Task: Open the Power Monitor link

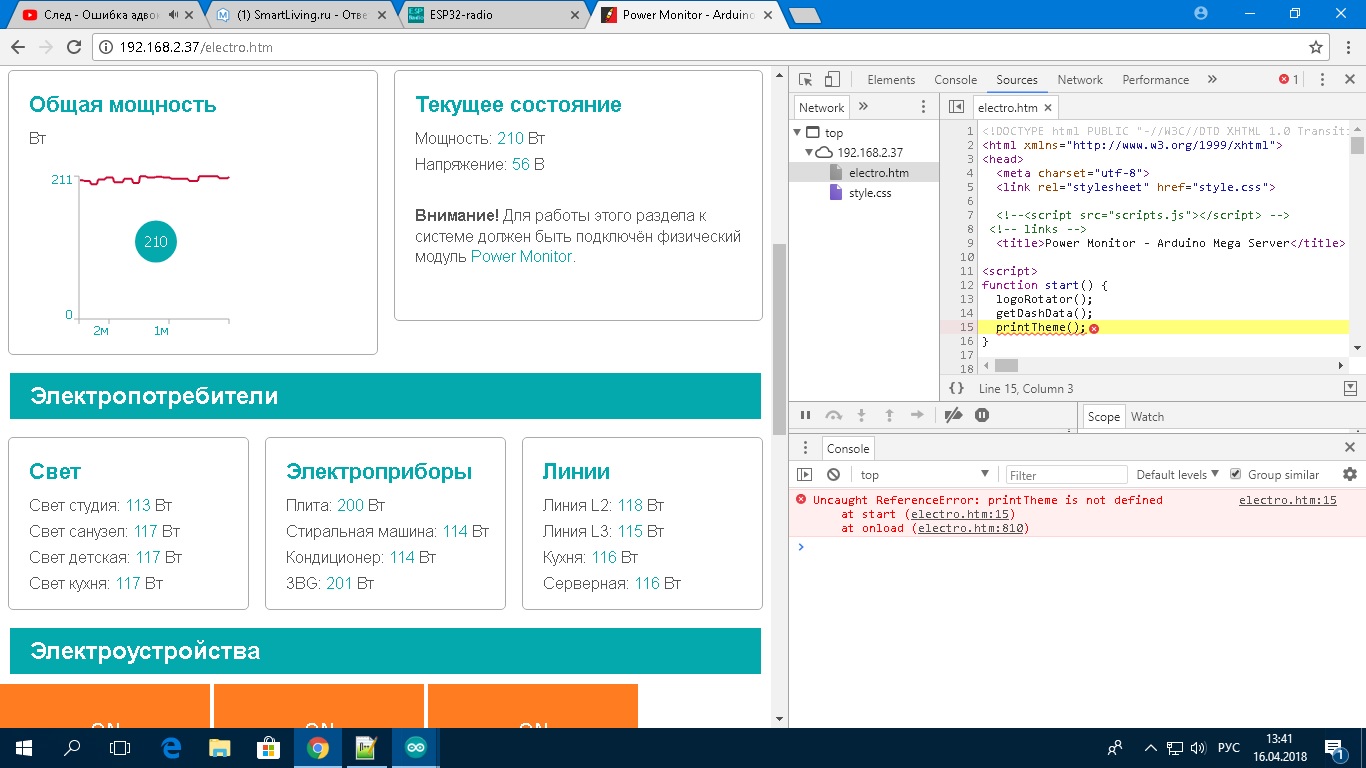Action: click(x=521, y=256)
